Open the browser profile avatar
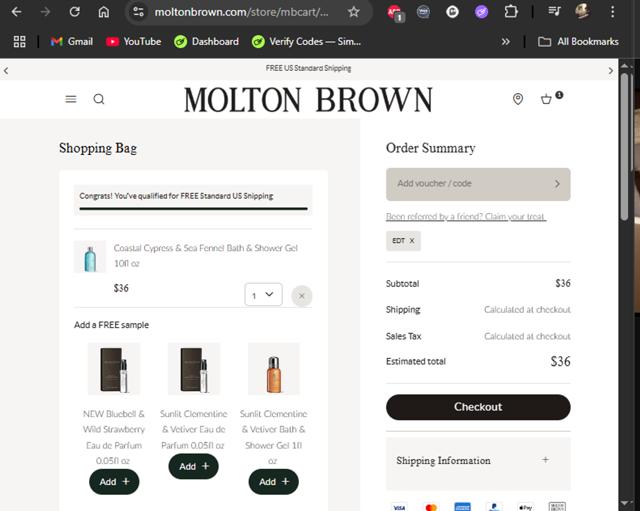The image size is (640, 511). [582, 12]
